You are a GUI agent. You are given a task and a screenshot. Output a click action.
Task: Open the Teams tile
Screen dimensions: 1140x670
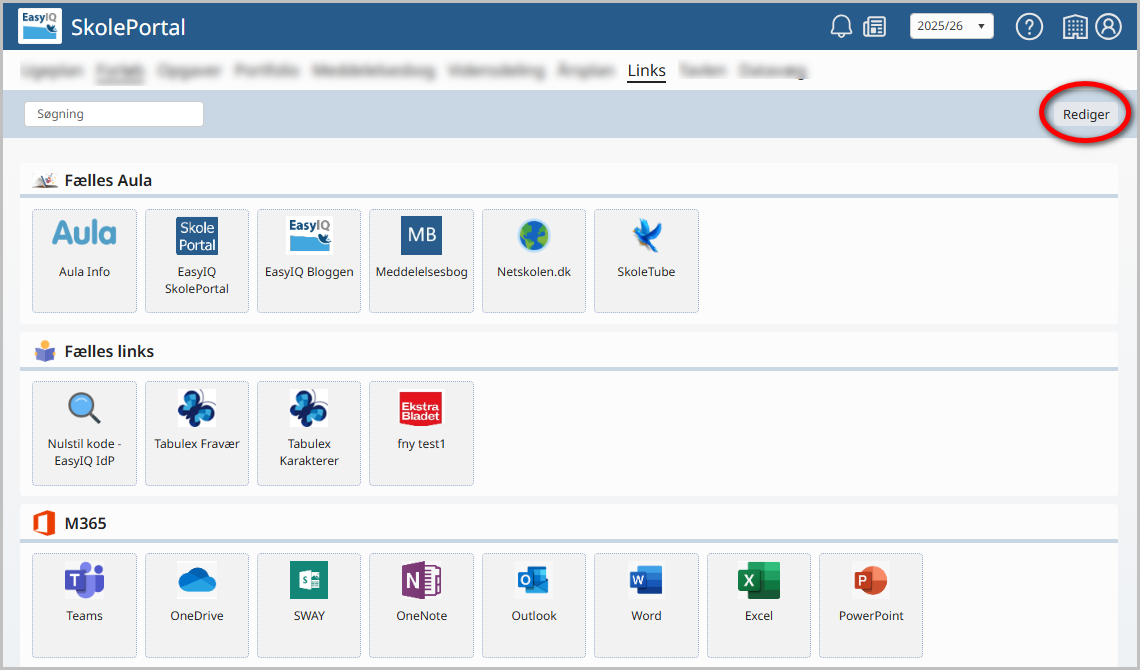coord(84,605)
